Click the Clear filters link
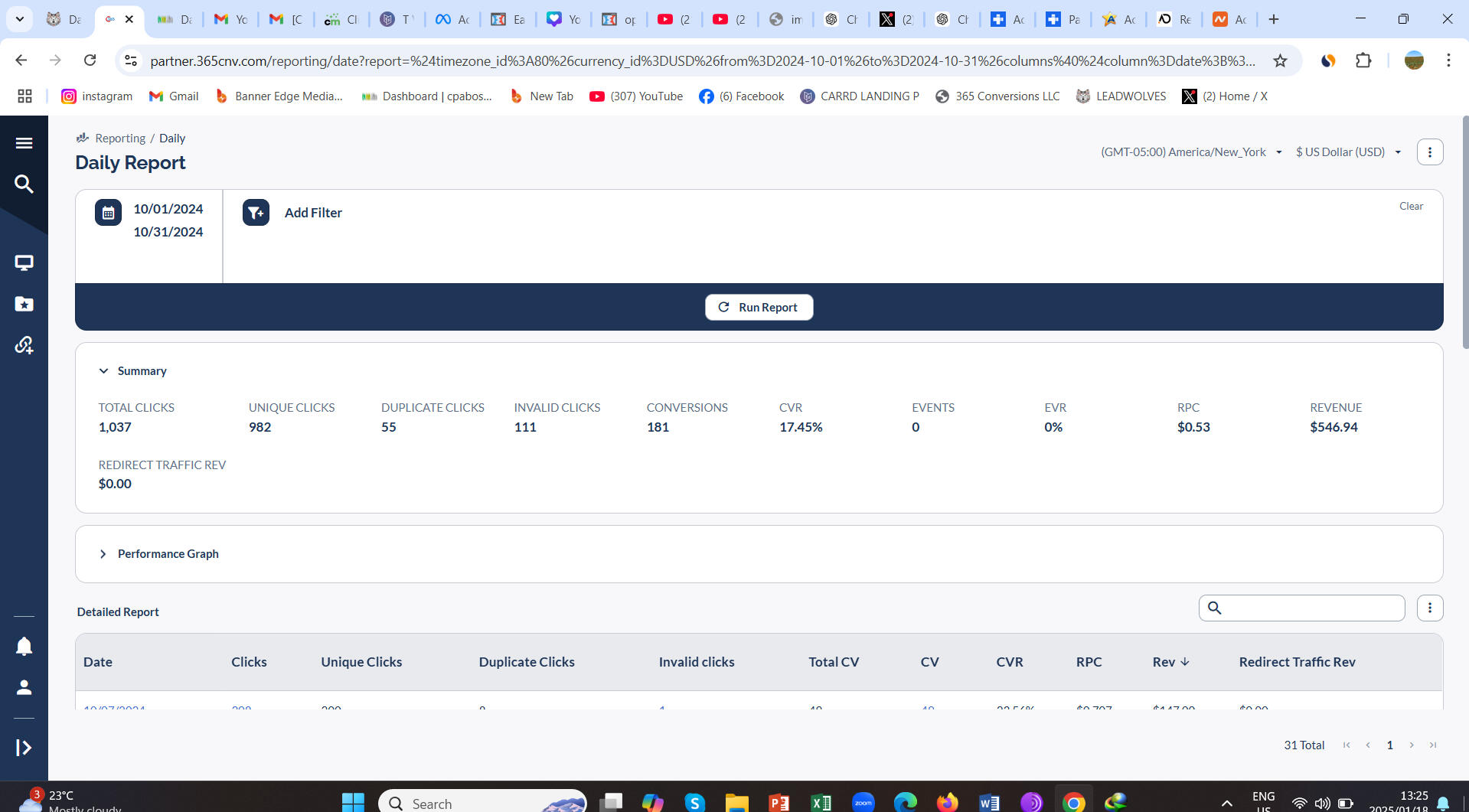The image size is (1469, 812). (1411, 206)
